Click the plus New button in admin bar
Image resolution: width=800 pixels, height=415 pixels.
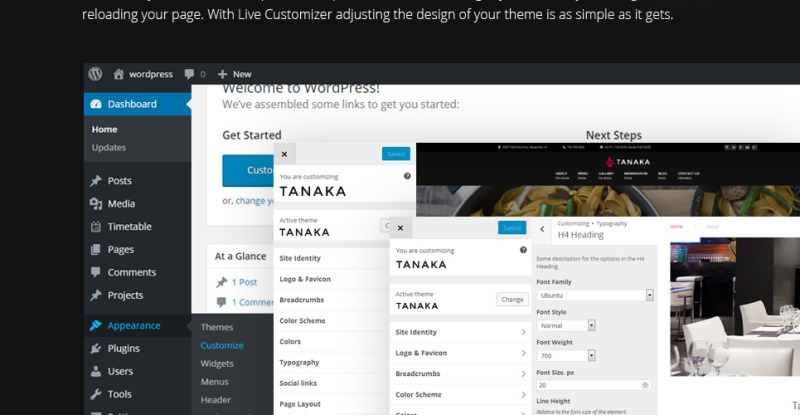[x=235, y=74]
